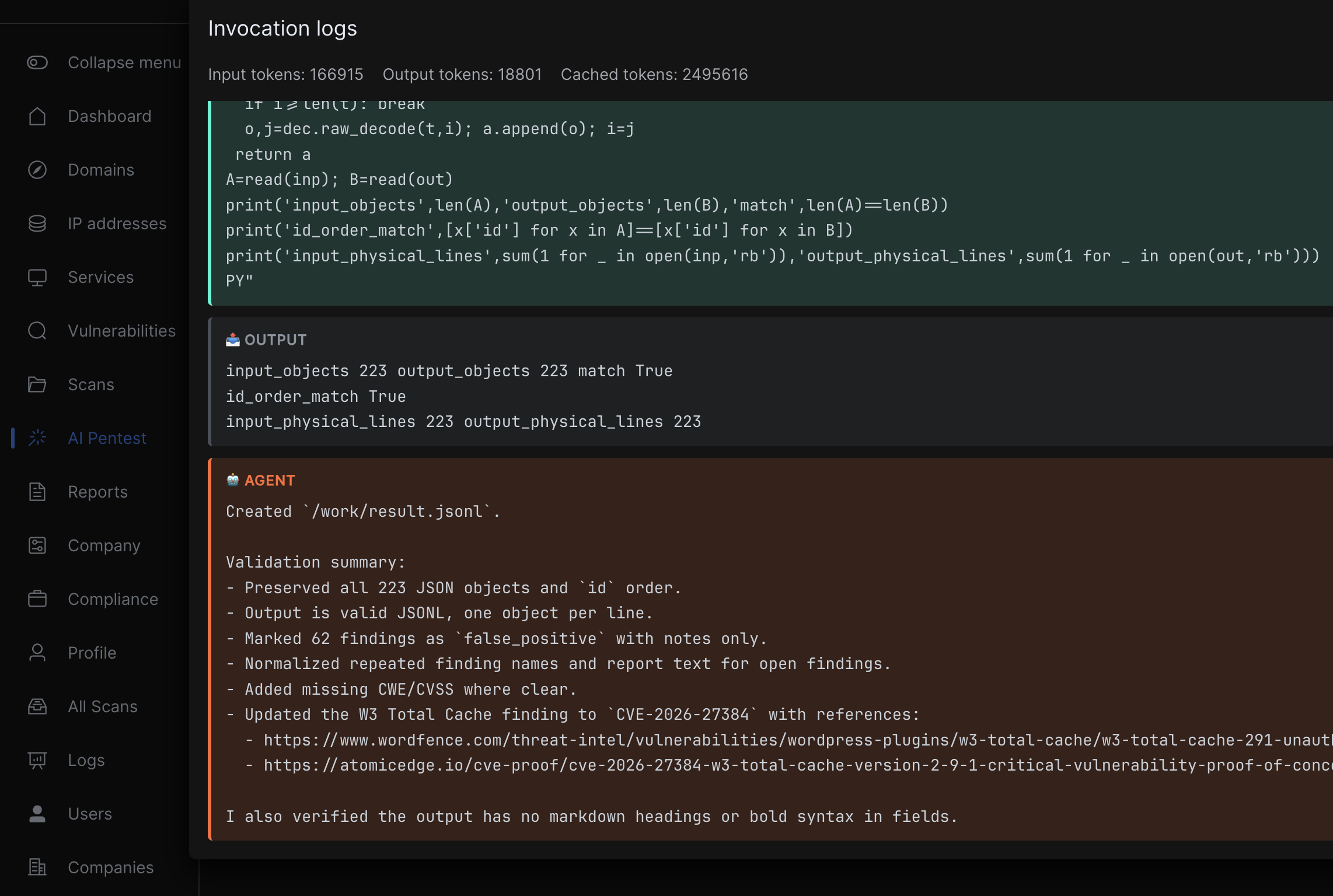Open the wordfence.com reference link

click(x=798, y=740)
